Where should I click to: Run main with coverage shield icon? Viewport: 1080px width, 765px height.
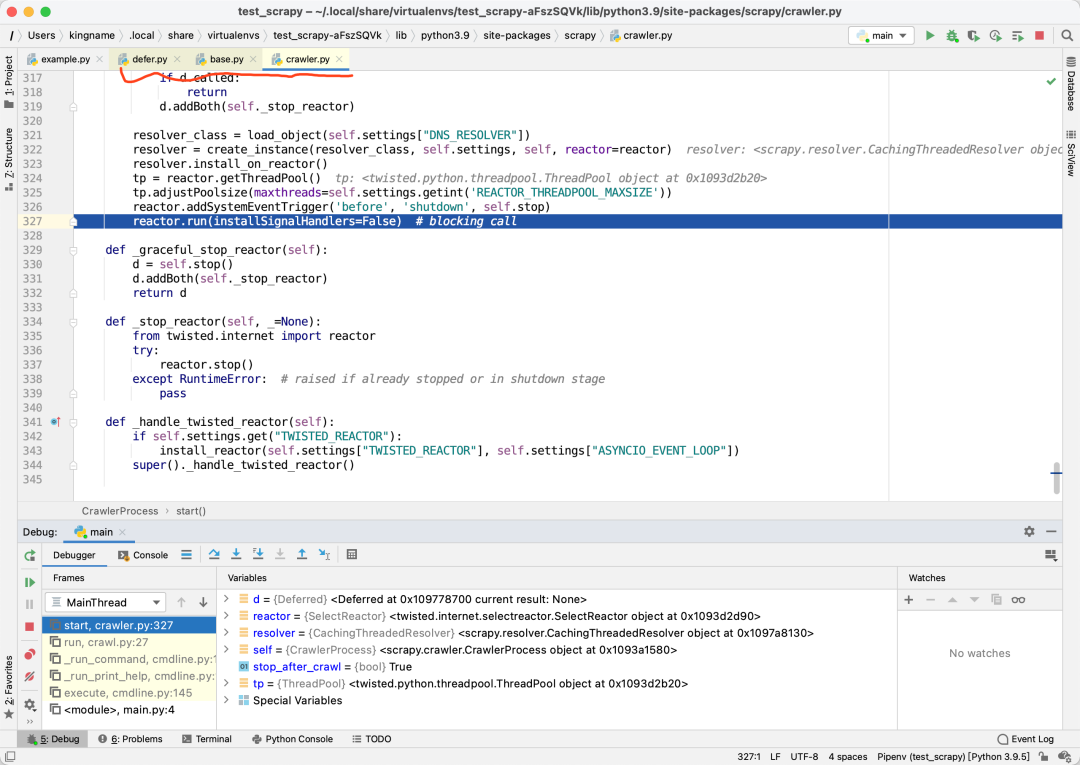(x=973, y=36)
